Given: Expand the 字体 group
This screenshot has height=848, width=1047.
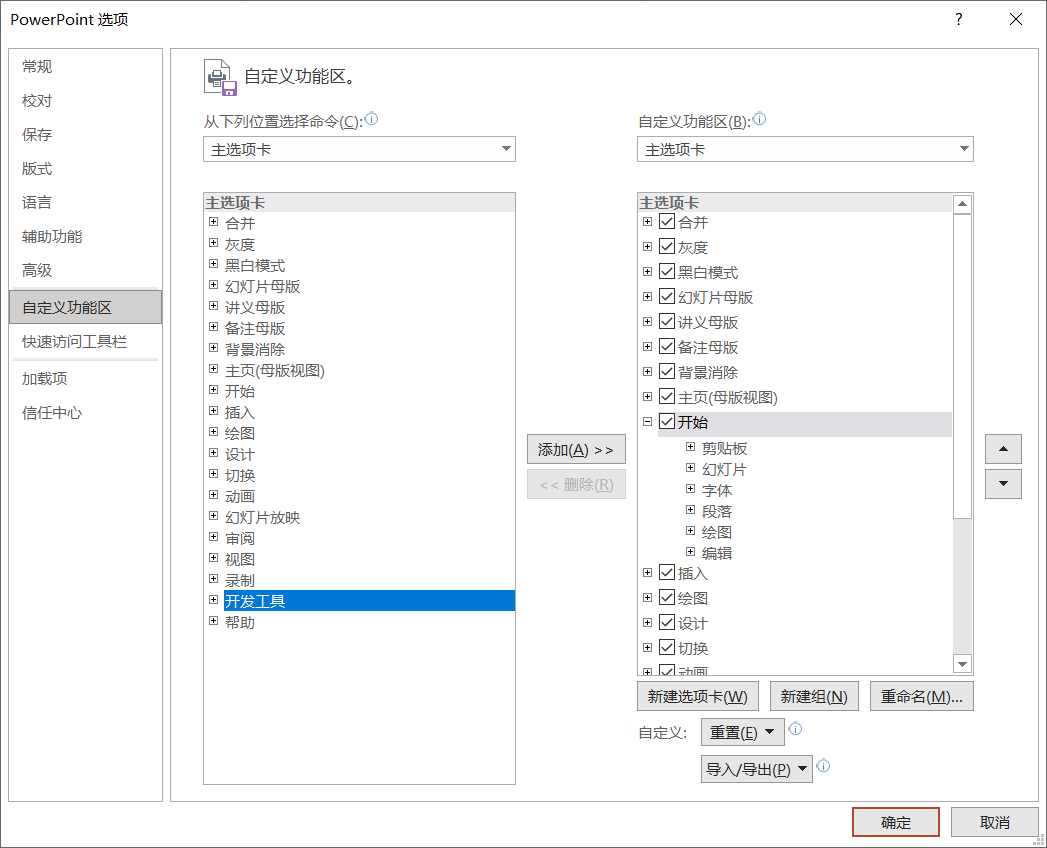Looking at the screenshot, I should 690,489.
